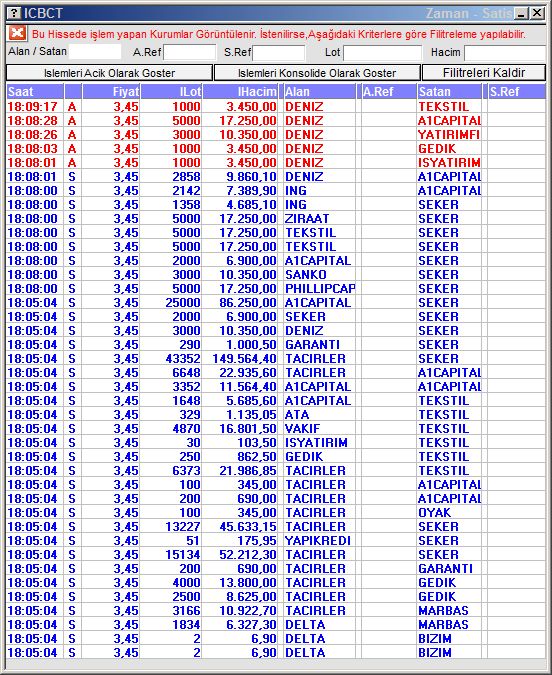Viewport: 552px width, 675px height.
Task: Focus the Hacim filter field
Action: click(x=505, y=53)
